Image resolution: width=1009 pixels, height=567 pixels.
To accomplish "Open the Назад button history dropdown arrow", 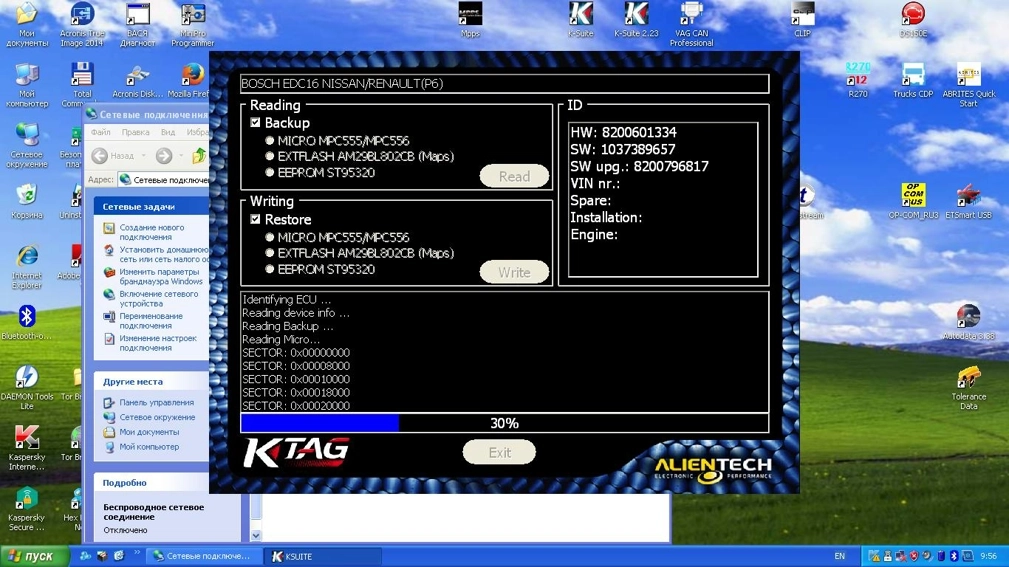I will (143, 156).
